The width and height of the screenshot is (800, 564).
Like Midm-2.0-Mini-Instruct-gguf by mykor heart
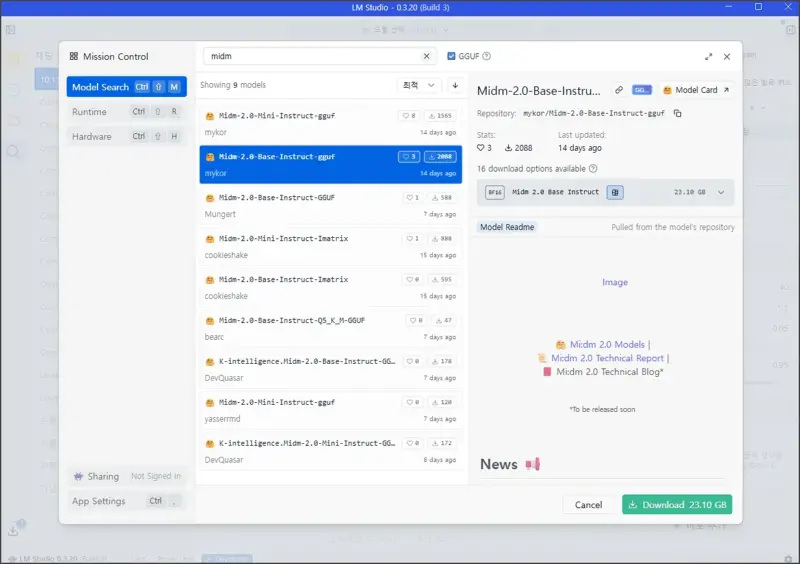click(x=409, y=116)
